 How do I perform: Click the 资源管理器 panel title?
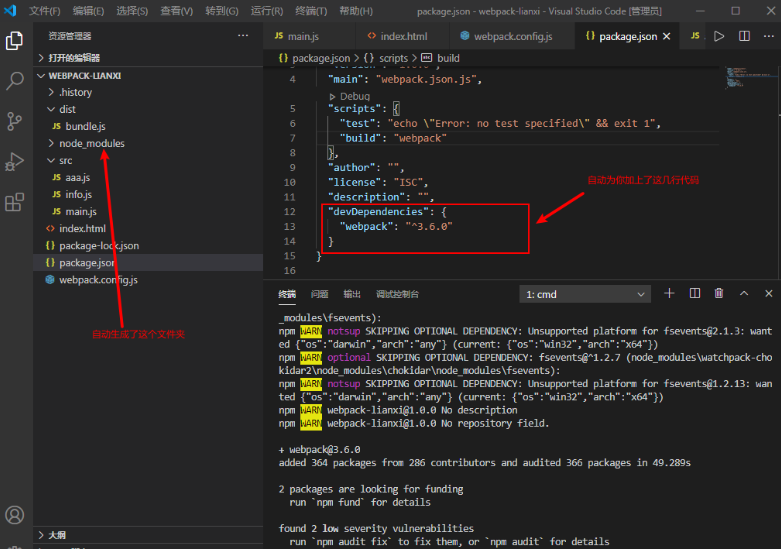pyautogui.click(x=70, y=36)
